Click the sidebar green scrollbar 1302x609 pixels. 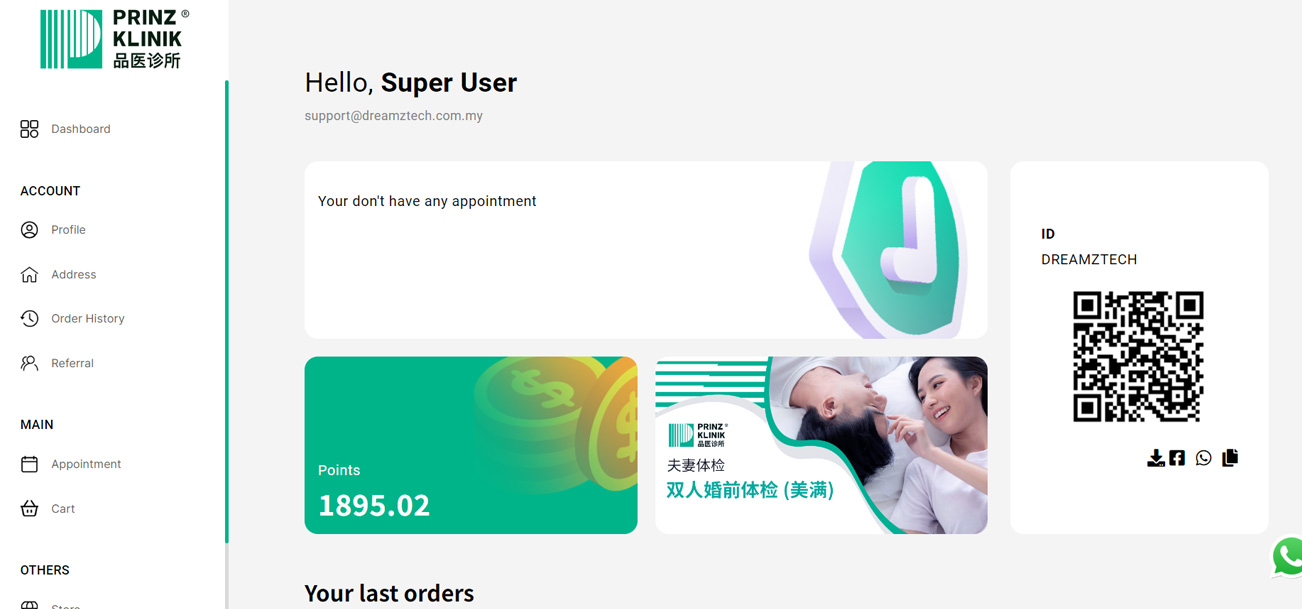point(227,311)
